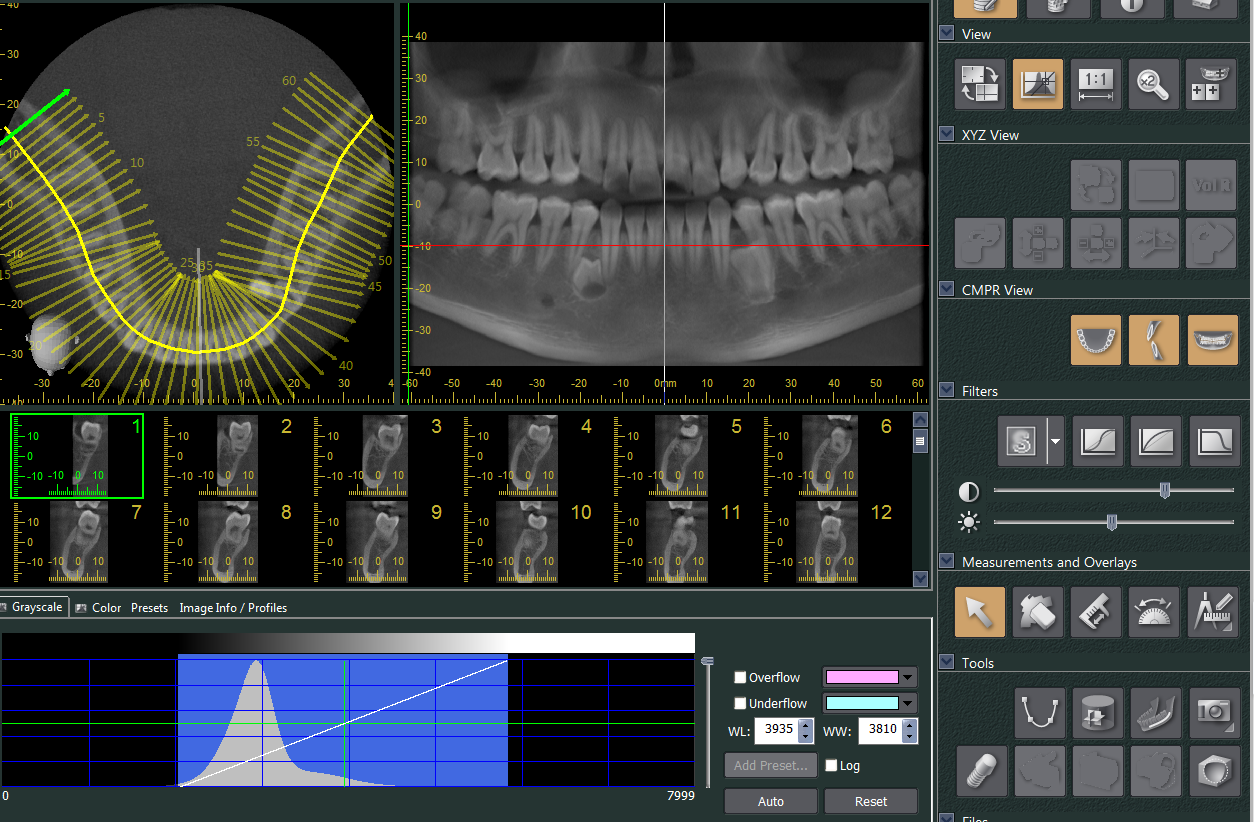Open the camera snapshot tool

[x=1214, y=712]
